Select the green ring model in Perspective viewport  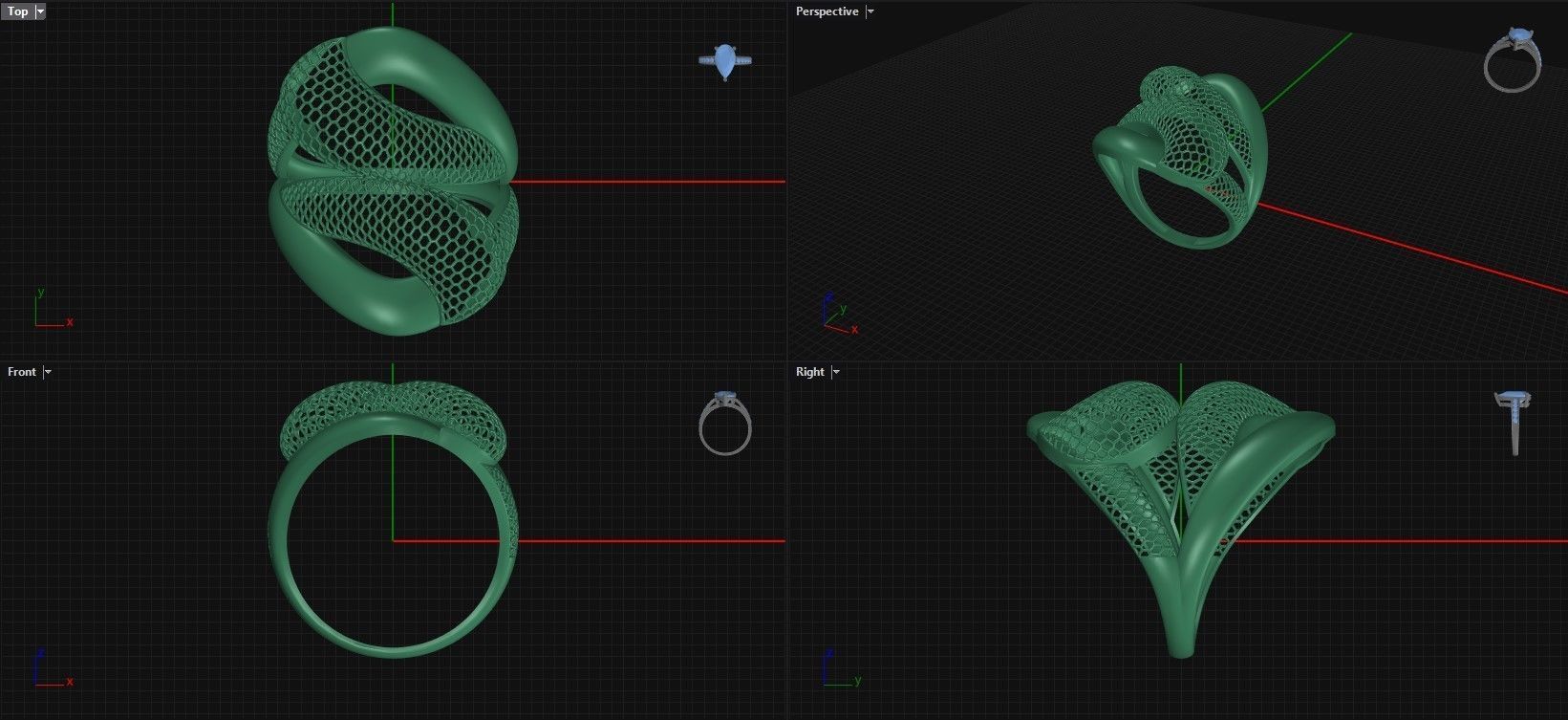pyautogui.click(x=1181, y=158)
